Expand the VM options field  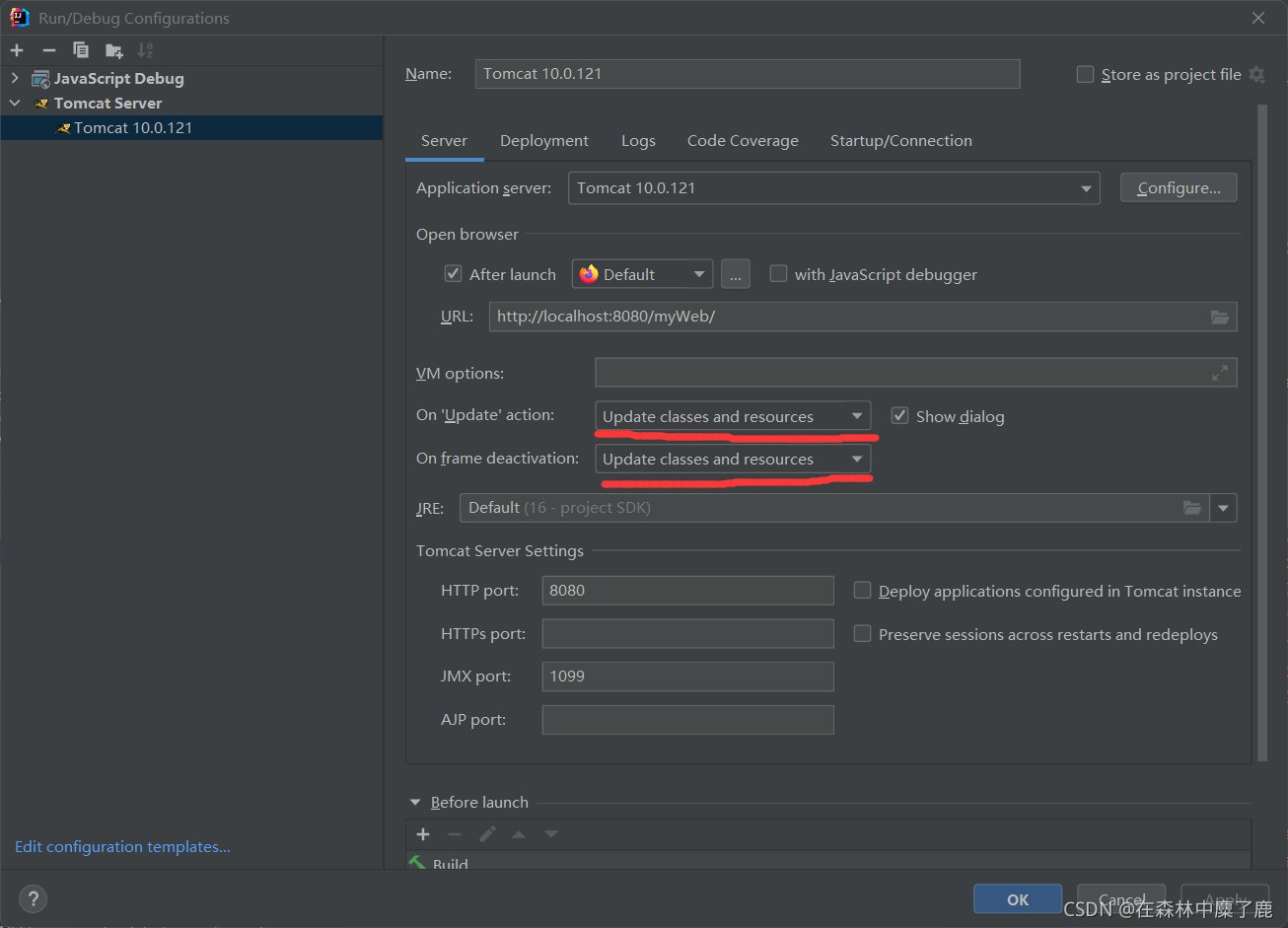tap(1220, 373)
